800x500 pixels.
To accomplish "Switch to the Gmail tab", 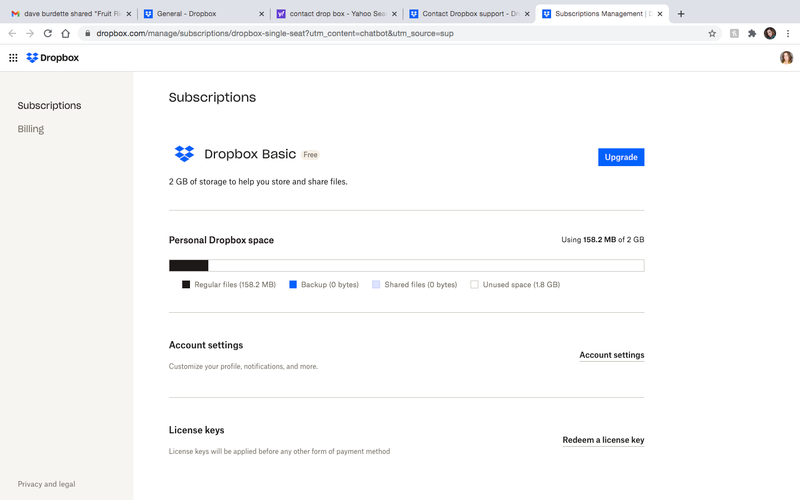I will point(65,14).
